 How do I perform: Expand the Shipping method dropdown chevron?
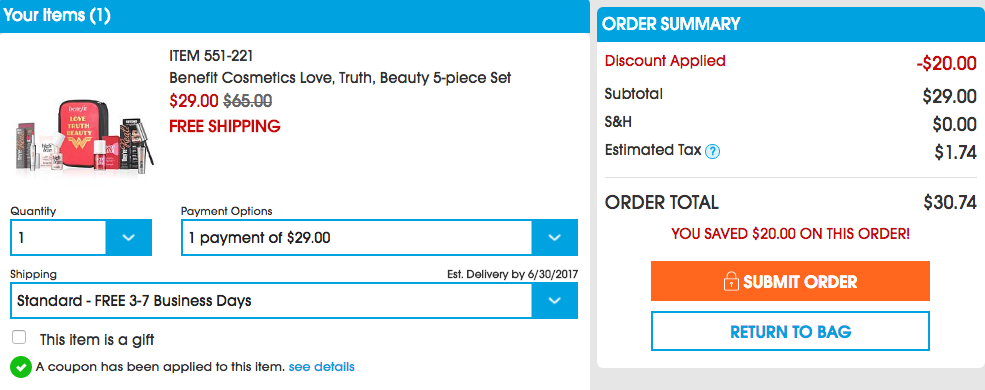[555, 300]
